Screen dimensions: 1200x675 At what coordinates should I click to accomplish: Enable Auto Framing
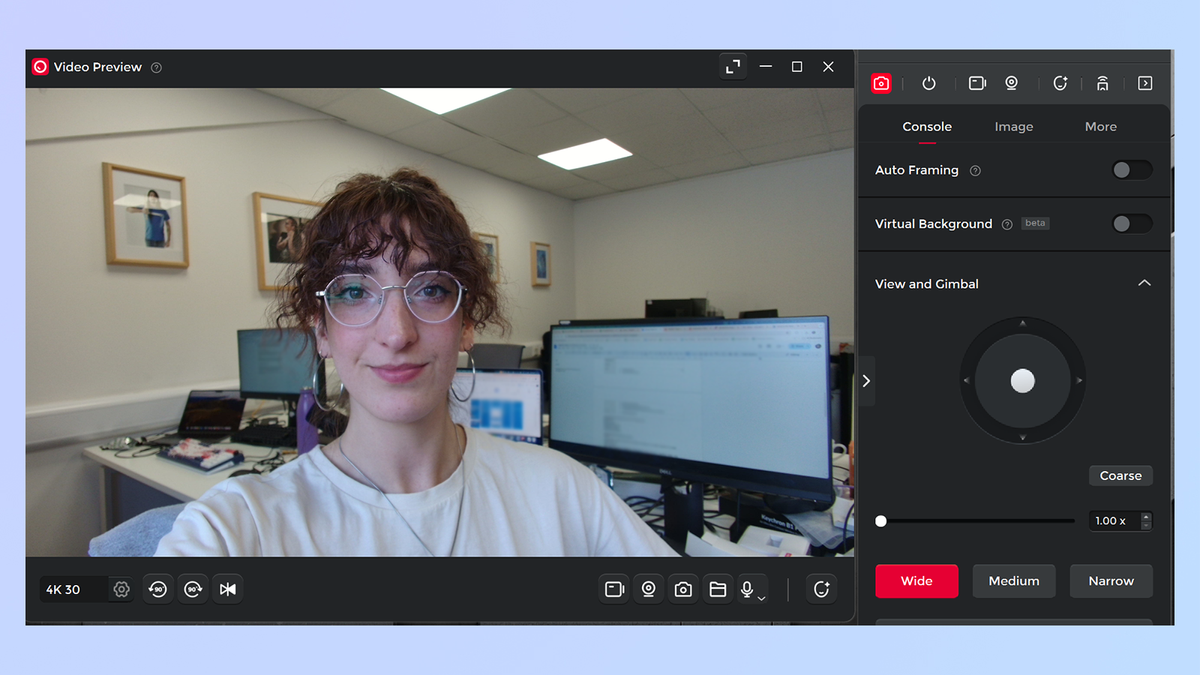pos(1131,170)
